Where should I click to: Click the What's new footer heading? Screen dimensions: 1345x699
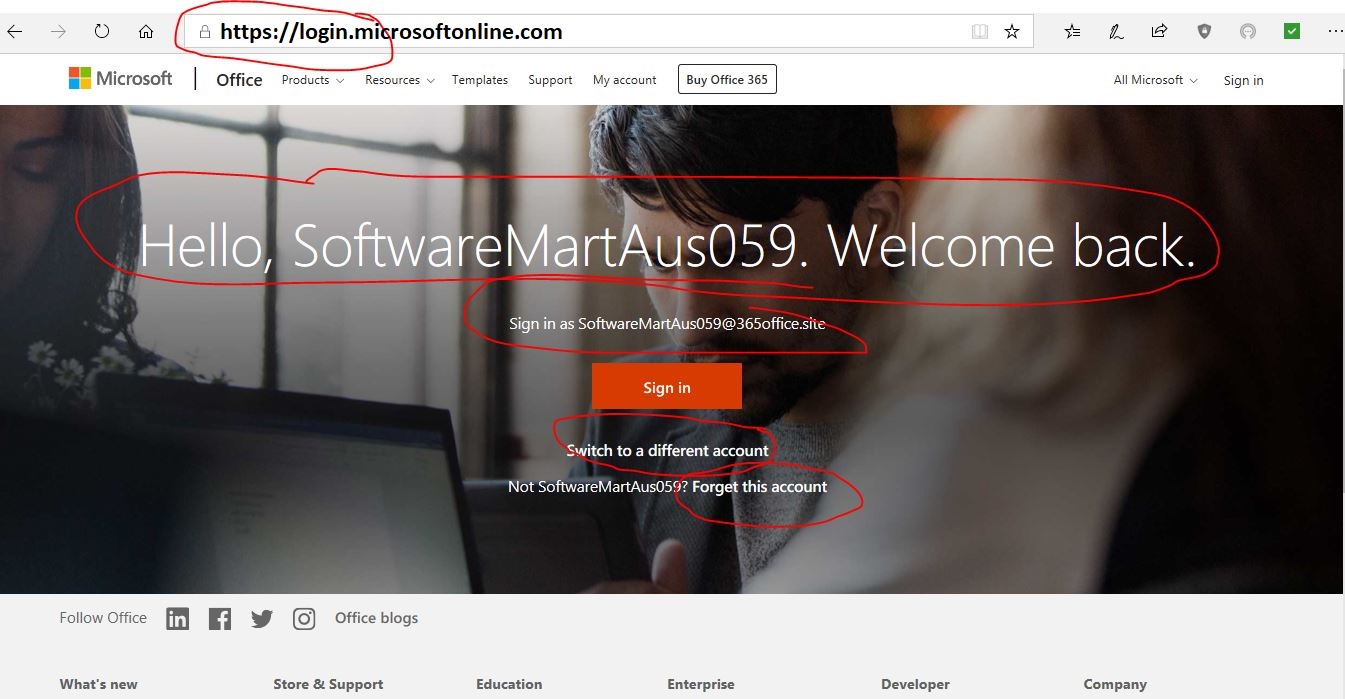tap(98, 685)
